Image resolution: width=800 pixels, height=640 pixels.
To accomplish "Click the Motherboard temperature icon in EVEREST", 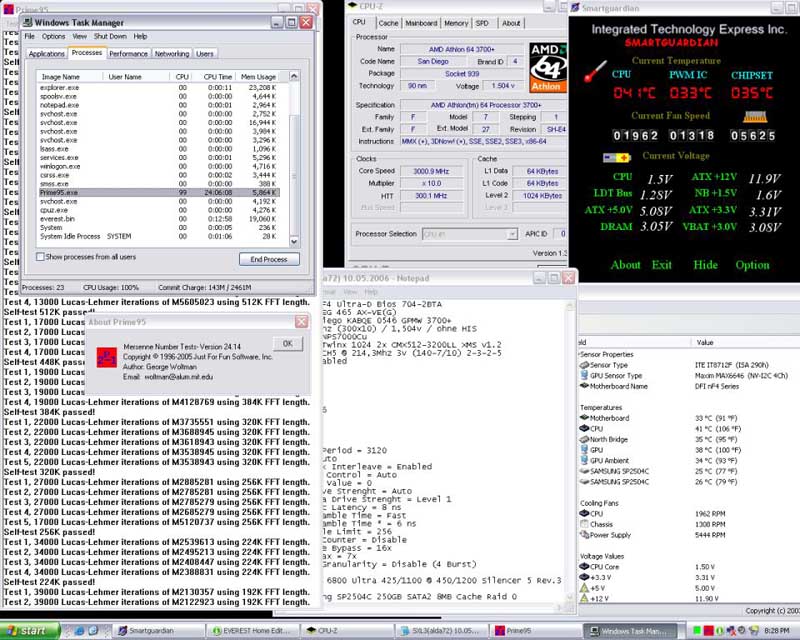I will coord(584,417).
